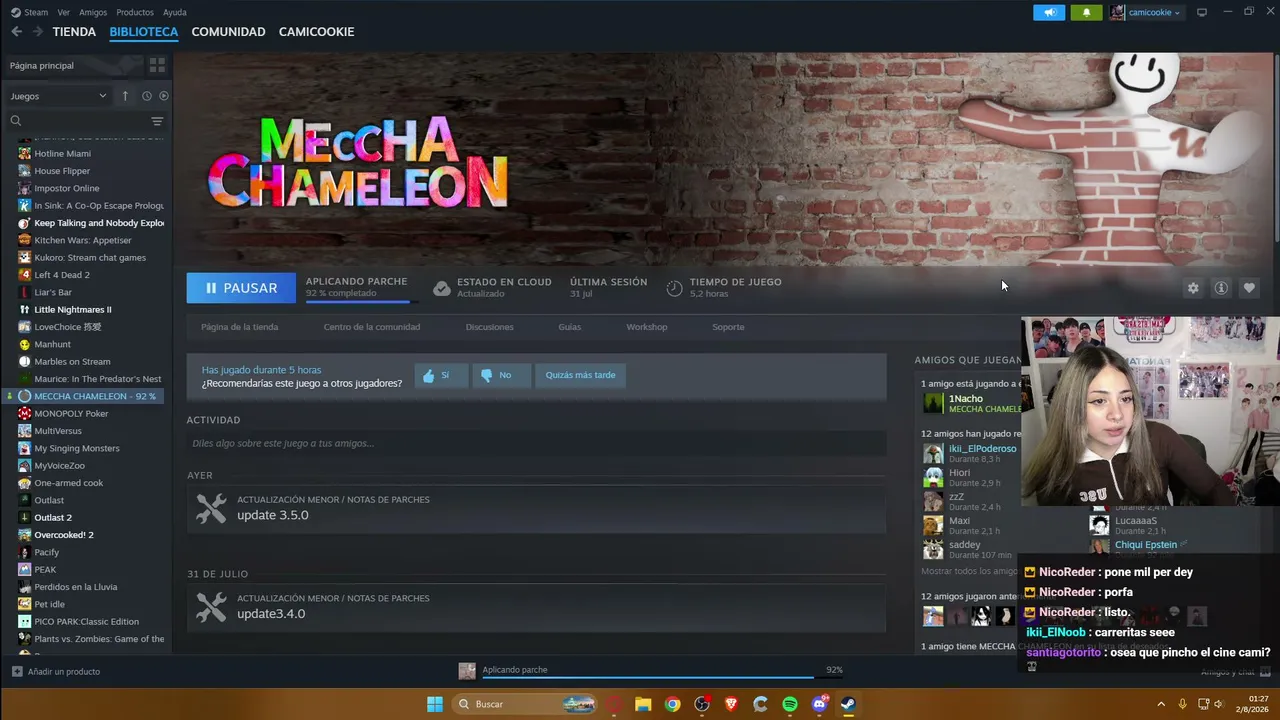
Task: Recommend the game by clicking Sí
Action: [441, 375]
